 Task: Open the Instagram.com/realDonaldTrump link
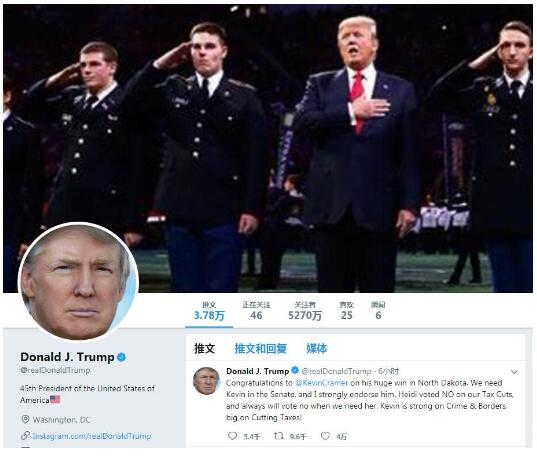tap(92, 436)
